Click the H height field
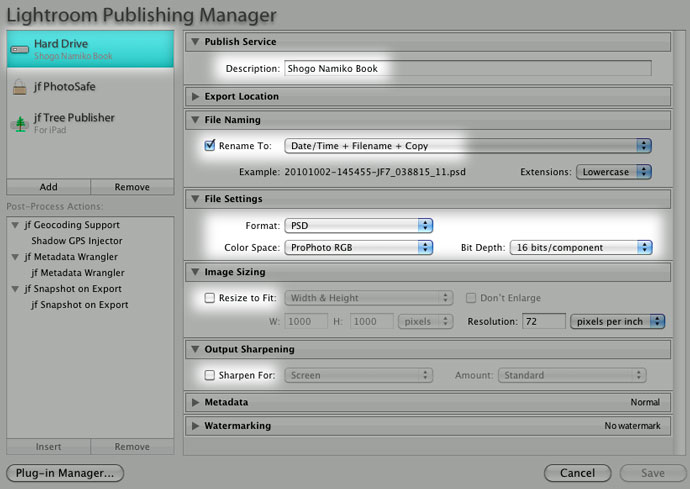 (372, 321)
